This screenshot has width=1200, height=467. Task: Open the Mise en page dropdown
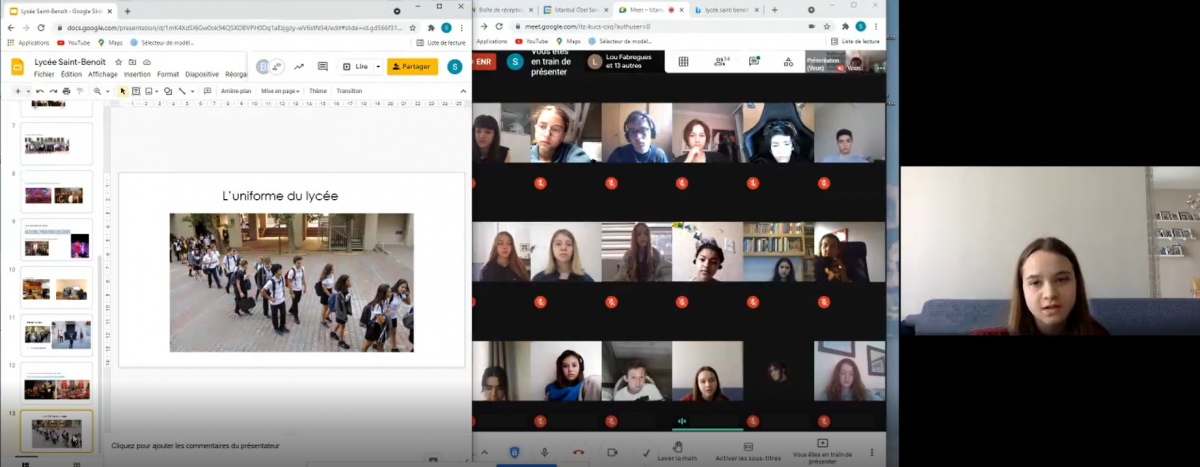coord(281,91)
